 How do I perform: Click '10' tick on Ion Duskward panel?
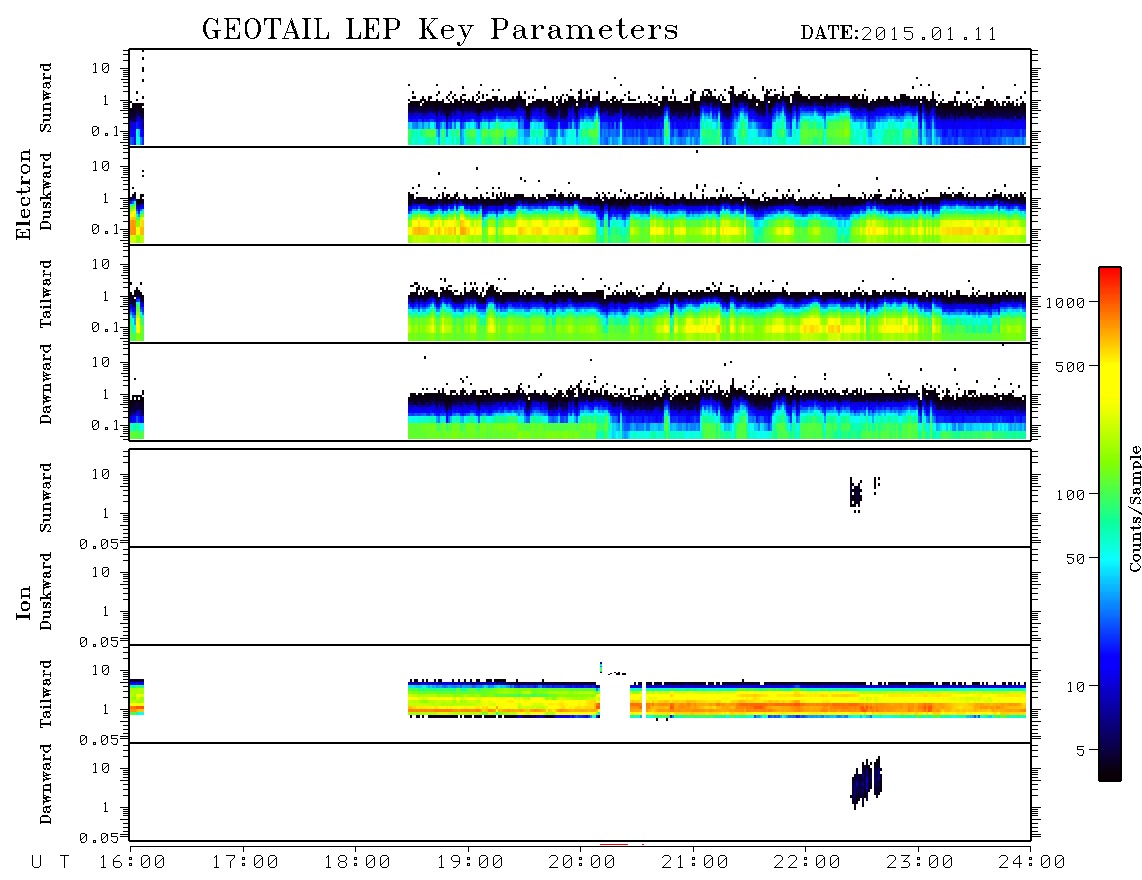(101, 573)
